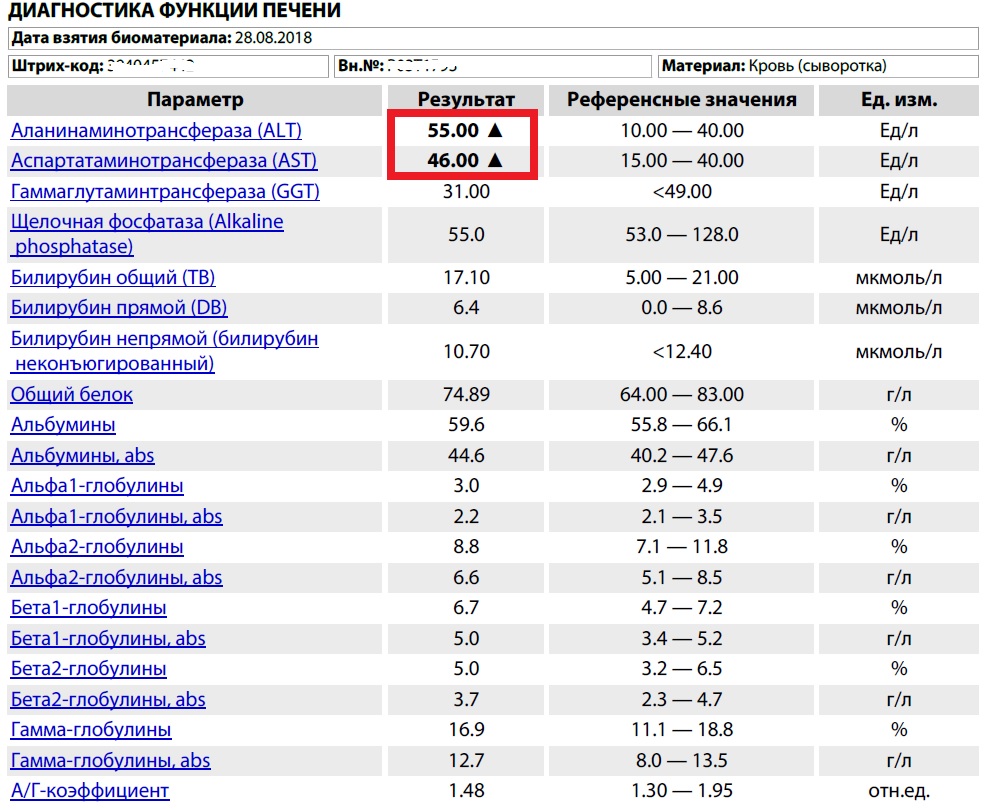The image size is (991, 810).
Task: Click the Альбумины, abs link
Action: [83, 455]
